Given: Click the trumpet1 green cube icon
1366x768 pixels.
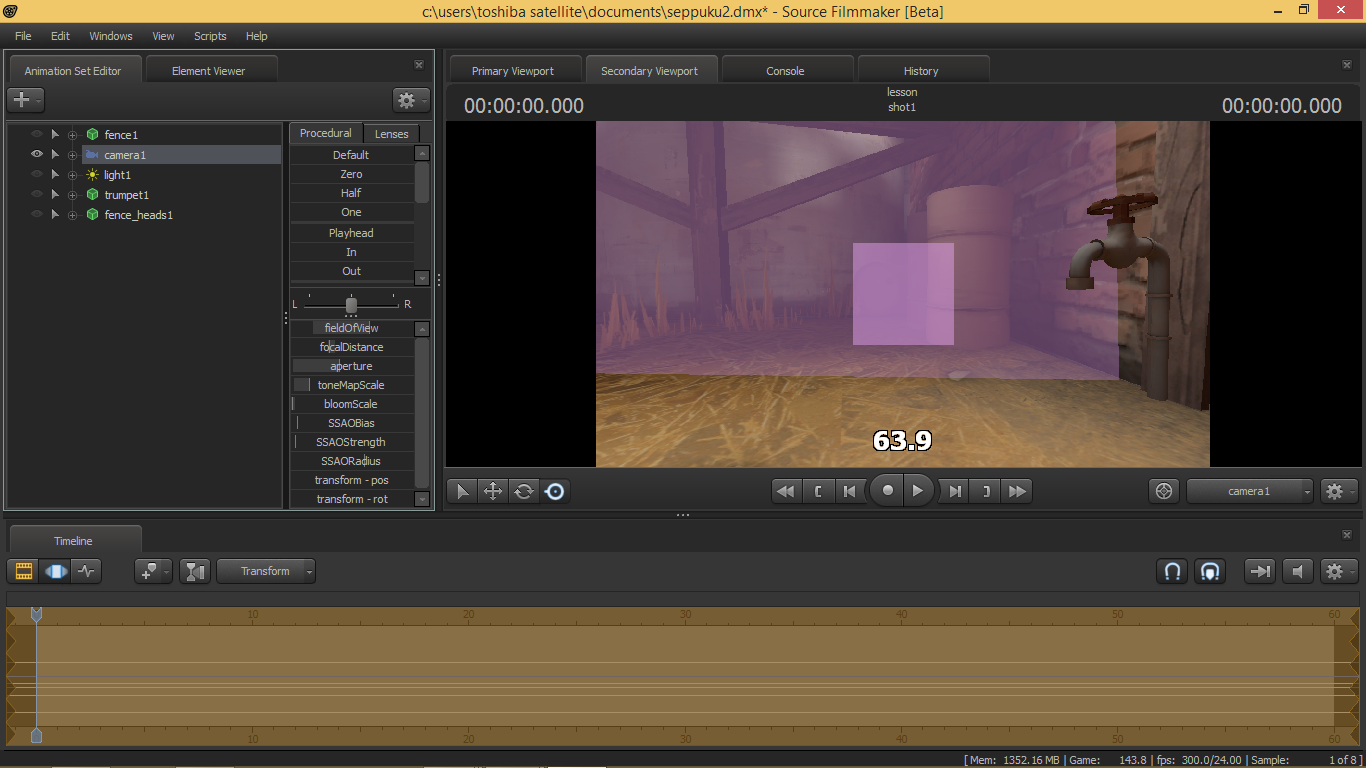Looking at the screenshot, I should click(x=92, y=194).
